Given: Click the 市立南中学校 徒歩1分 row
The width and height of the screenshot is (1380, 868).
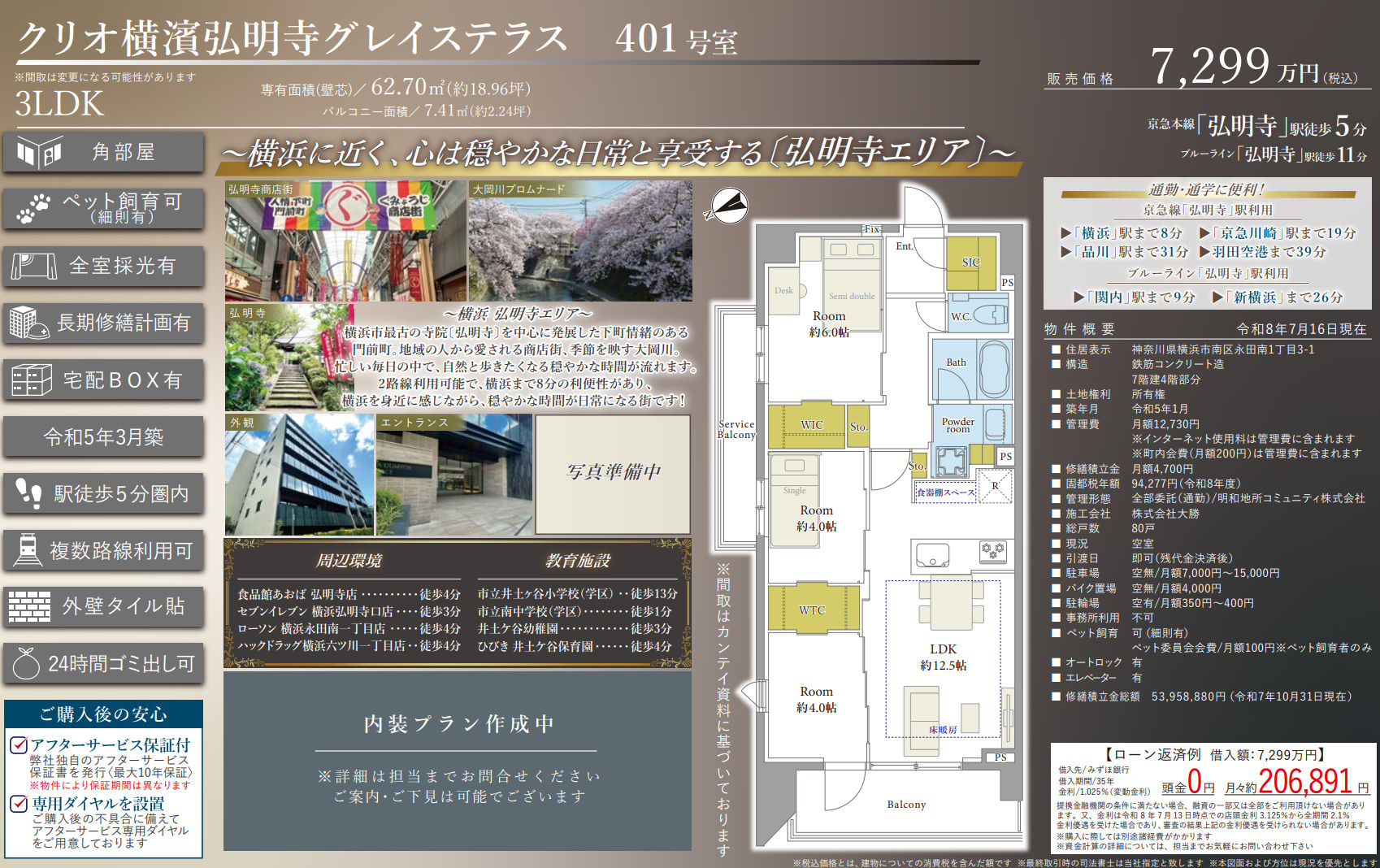Looking at the screenshot, I should tap(575, 611).
